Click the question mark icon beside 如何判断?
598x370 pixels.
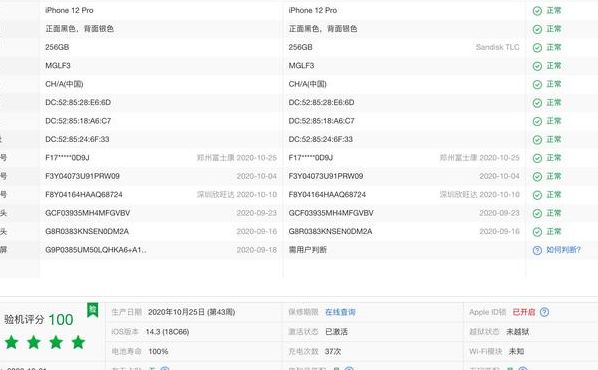(x=537, y=250)
